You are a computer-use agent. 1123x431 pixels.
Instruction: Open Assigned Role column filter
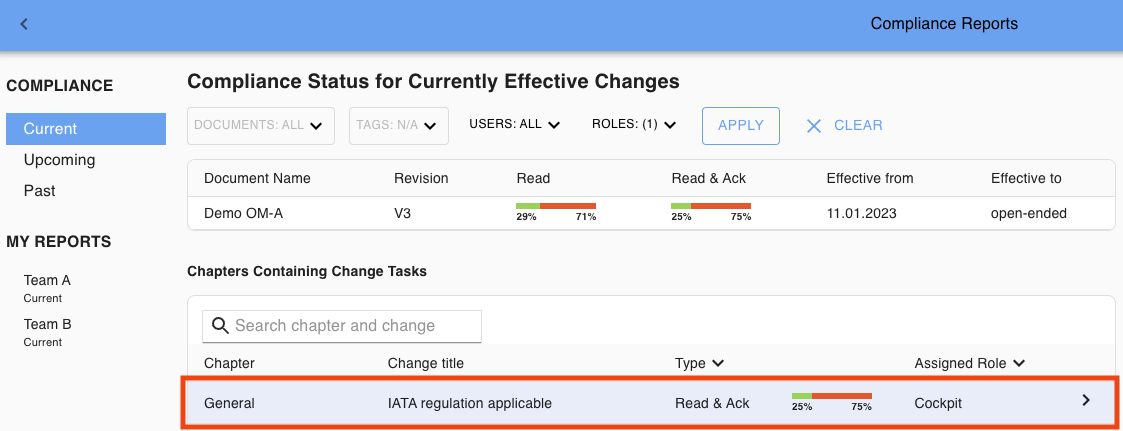pos(1019,364)
